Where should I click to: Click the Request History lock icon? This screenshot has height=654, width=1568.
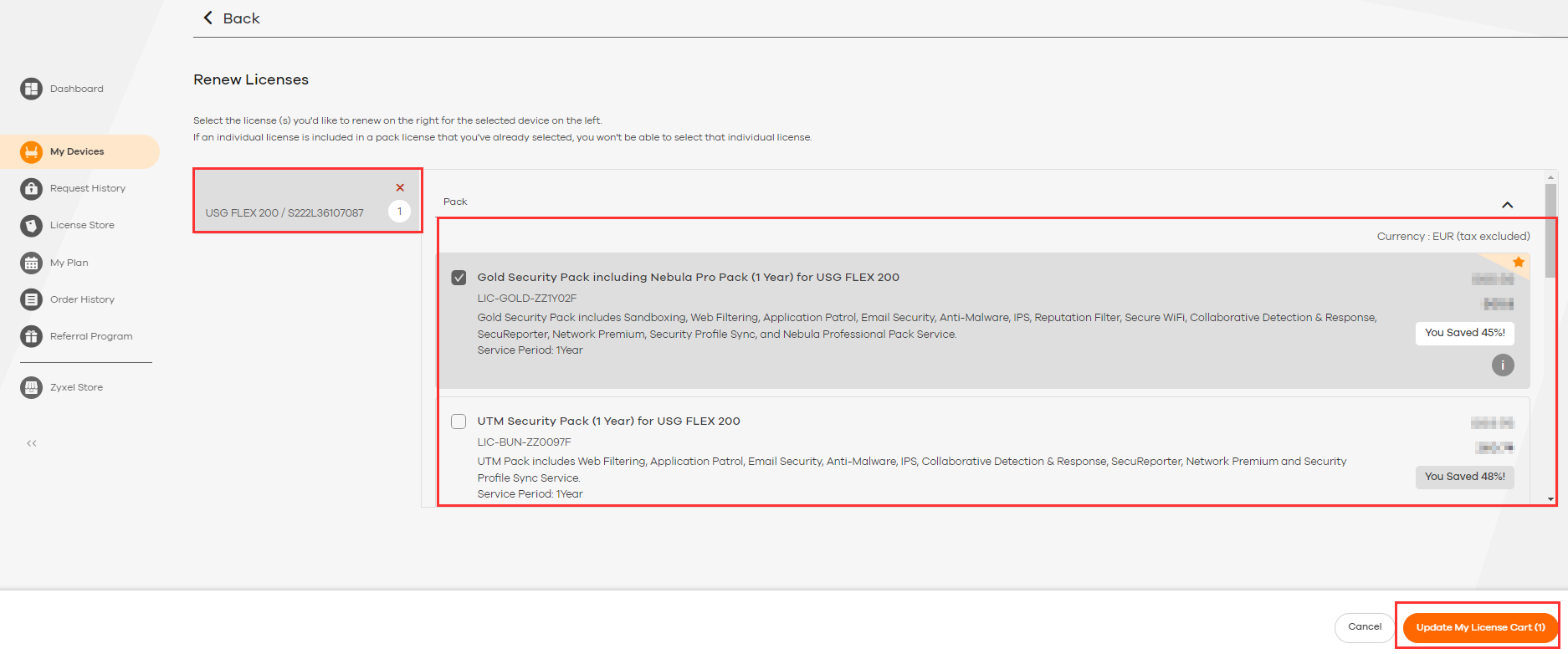click(31, 189)
